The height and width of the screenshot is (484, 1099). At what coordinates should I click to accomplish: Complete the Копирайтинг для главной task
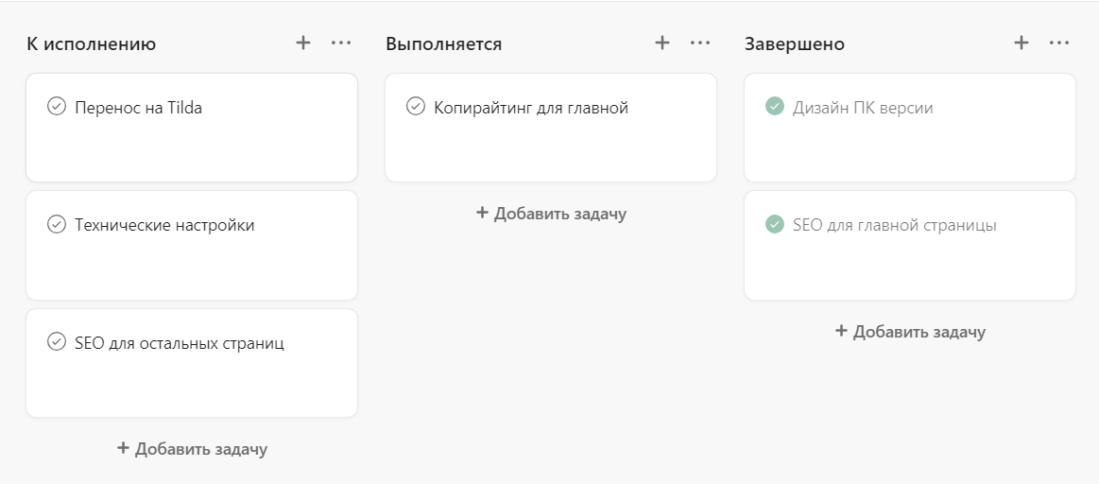(x=415, y=107)
